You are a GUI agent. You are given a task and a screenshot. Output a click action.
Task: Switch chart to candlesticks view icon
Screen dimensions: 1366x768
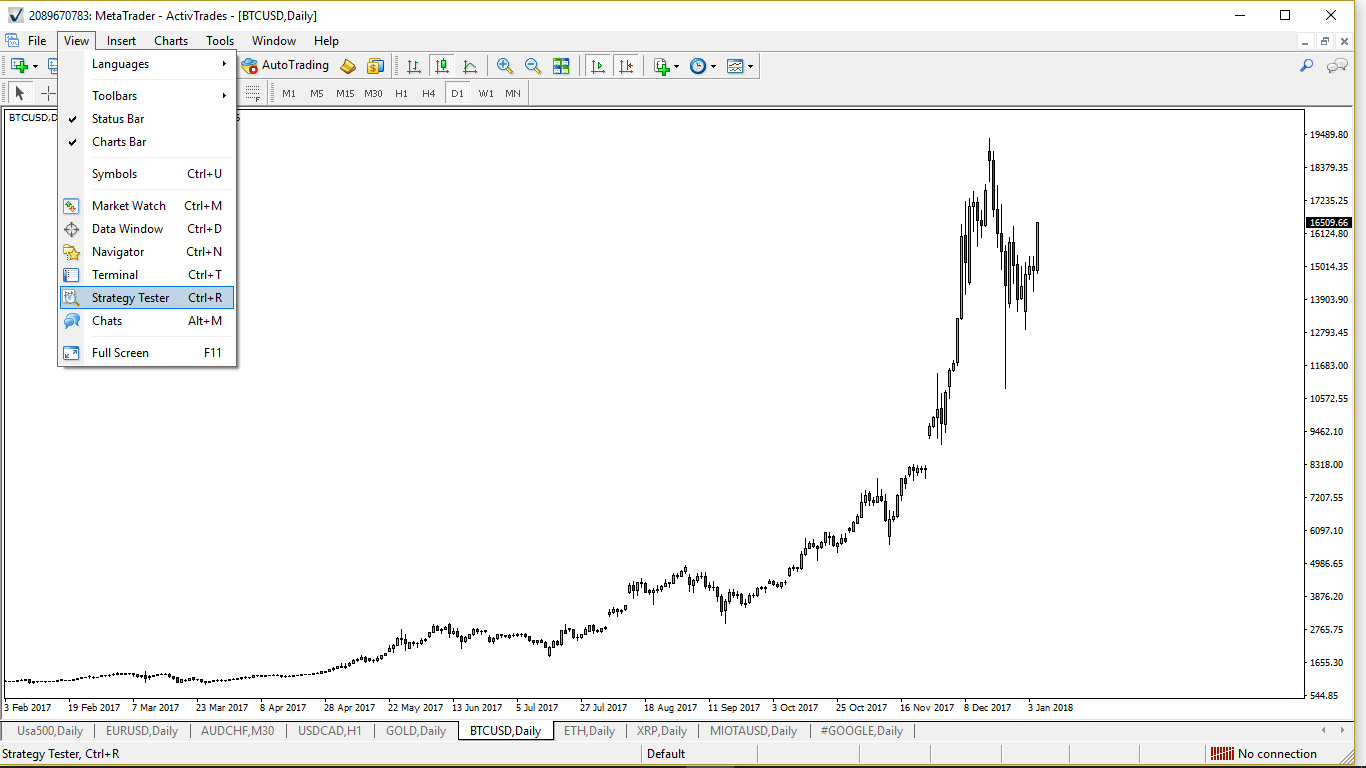coord(441,66)
